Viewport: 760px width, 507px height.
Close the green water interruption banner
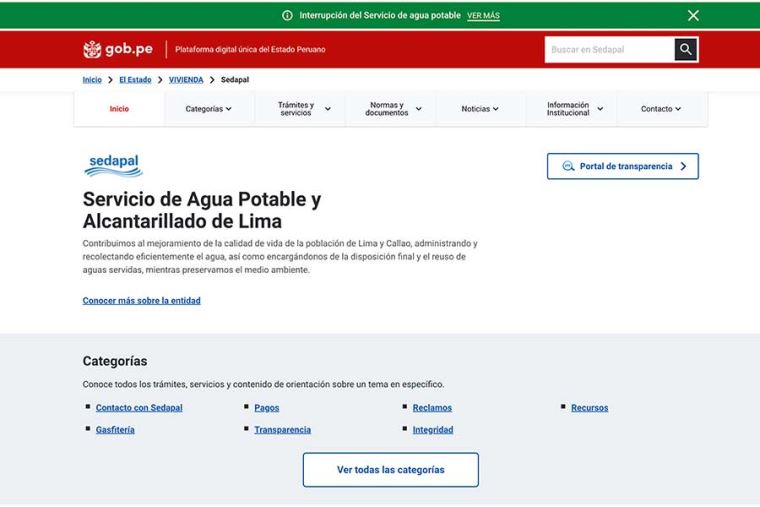pos(693,15)
